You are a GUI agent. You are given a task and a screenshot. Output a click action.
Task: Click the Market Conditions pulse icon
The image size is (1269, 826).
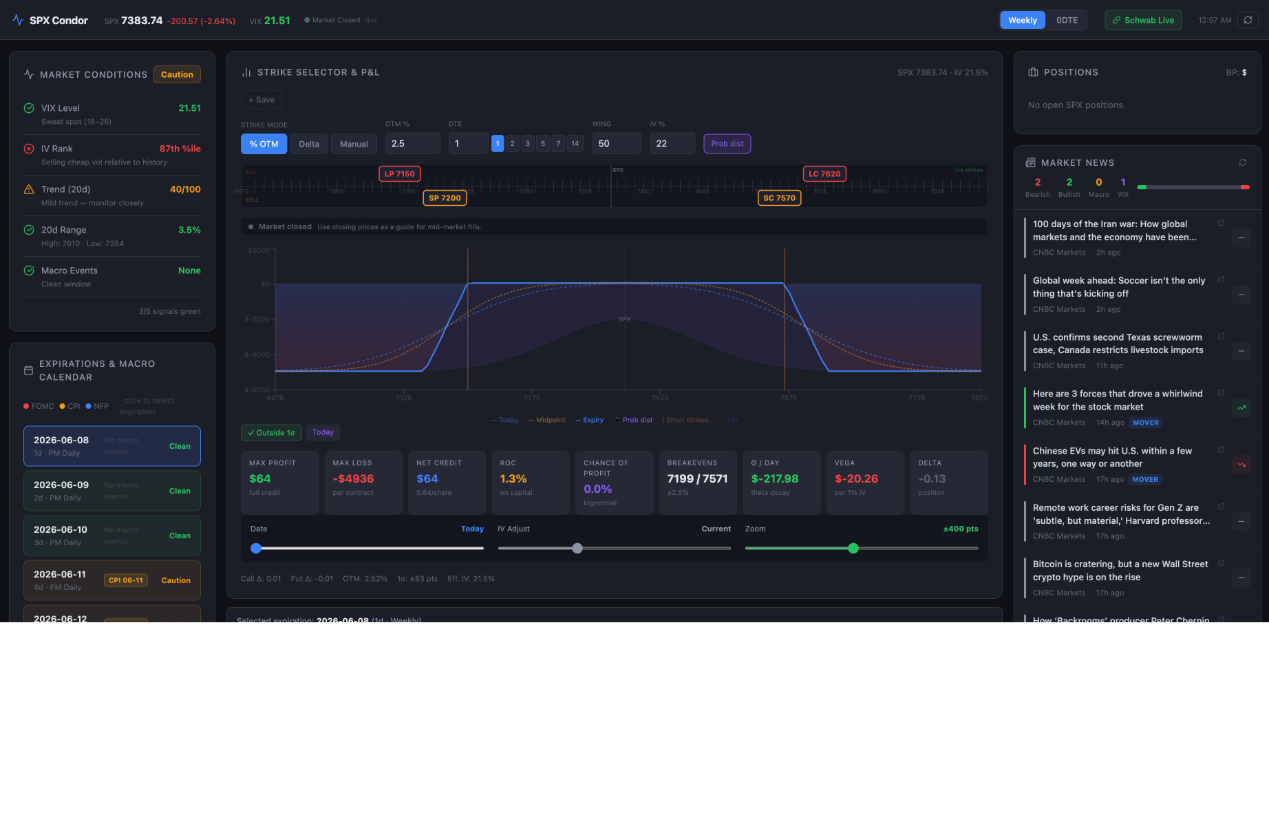[29, 74]
